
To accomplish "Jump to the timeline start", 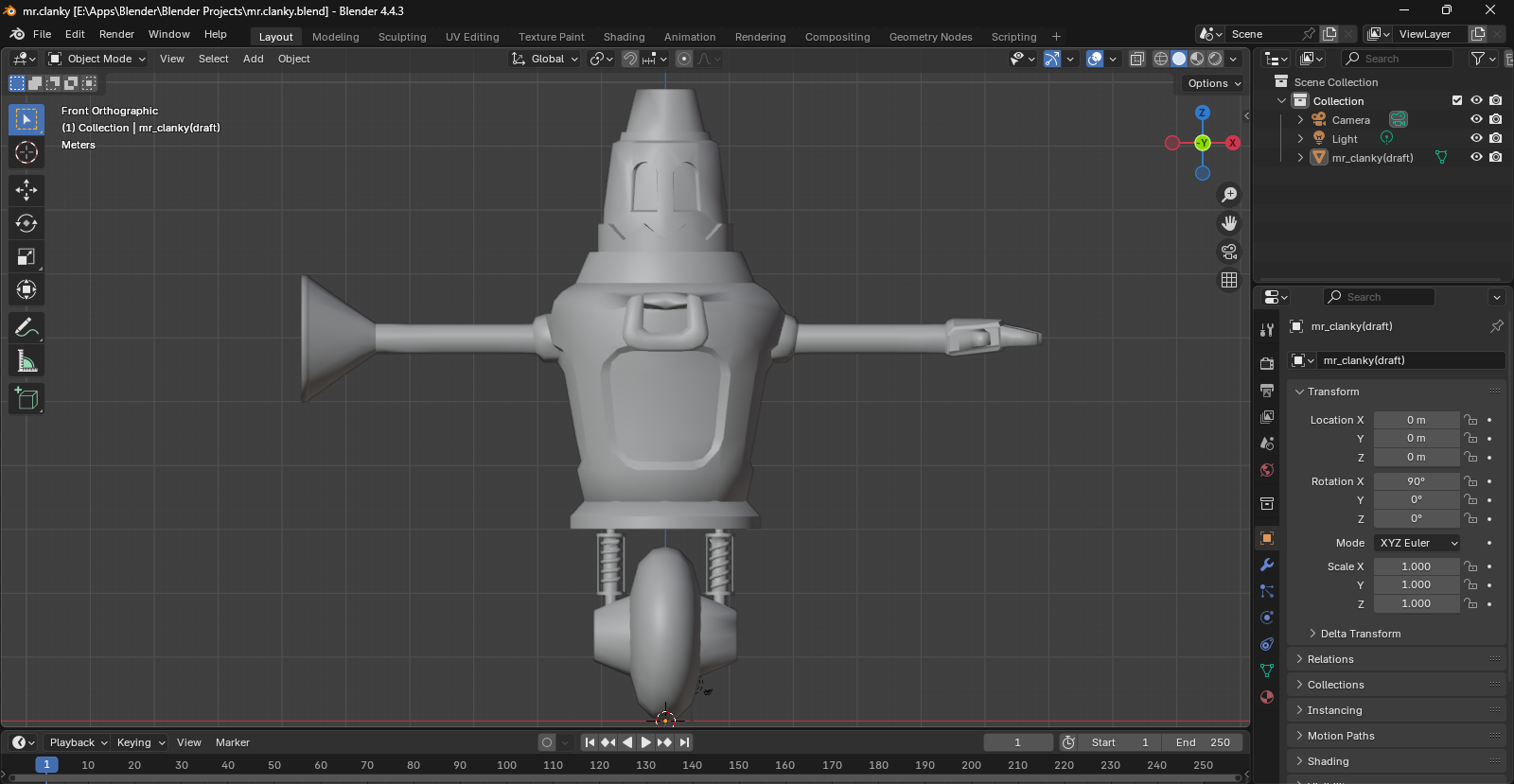I will [x=590, y=742].
